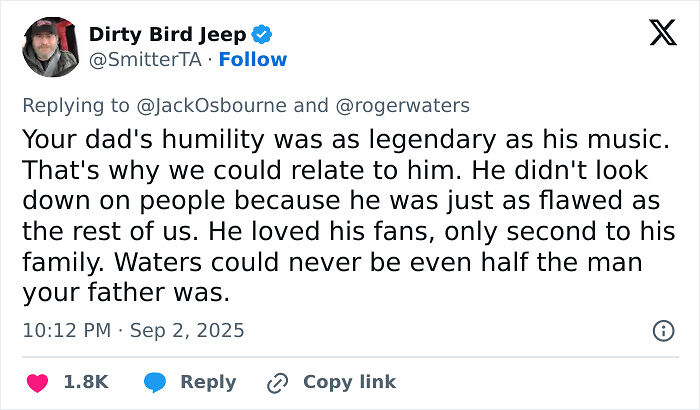The image size is (700, 410).
Task: Click the sentence mentioning Waters
Action: [x=333, y=277]
